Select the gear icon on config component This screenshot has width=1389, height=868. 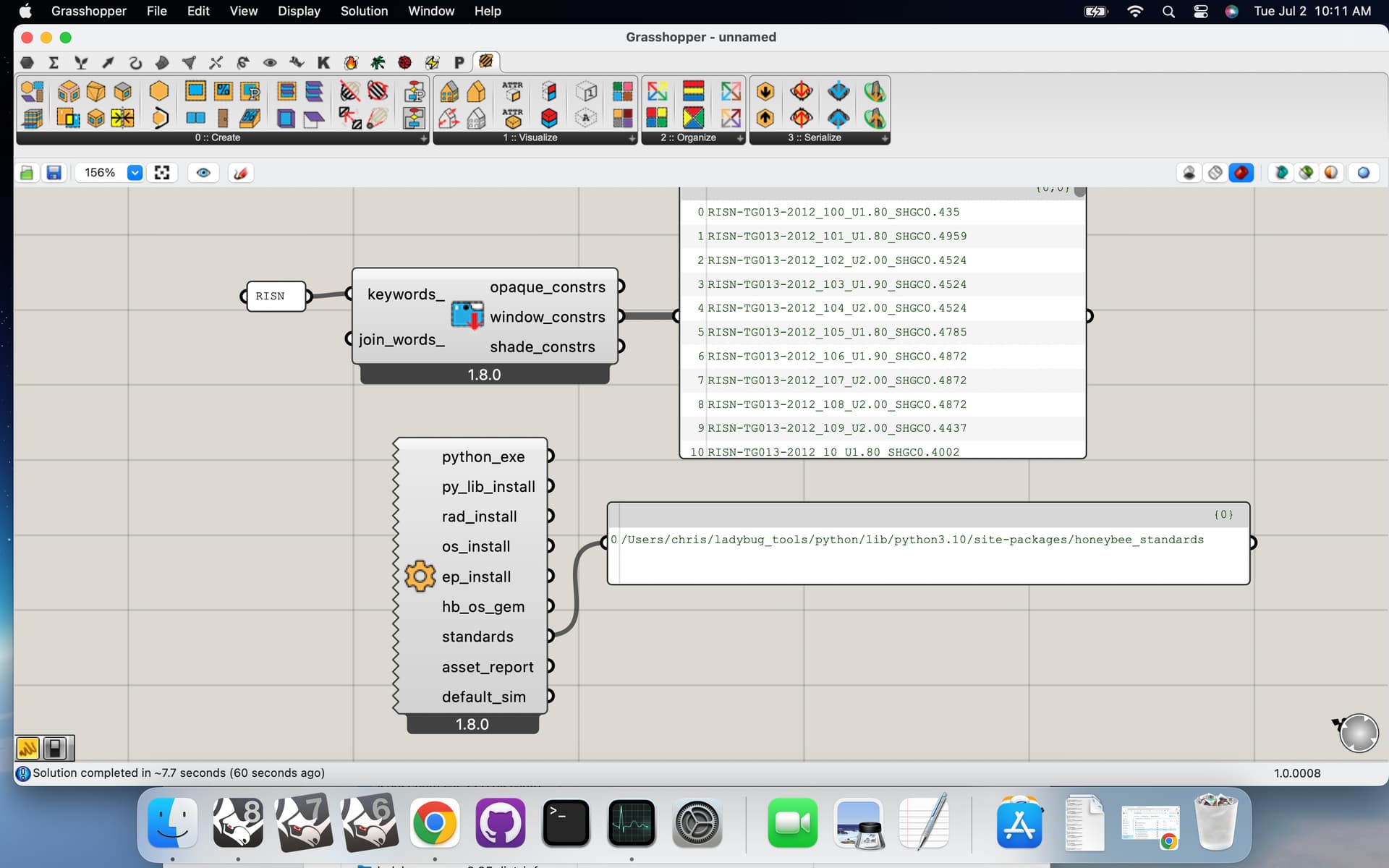tap(420, 576)
